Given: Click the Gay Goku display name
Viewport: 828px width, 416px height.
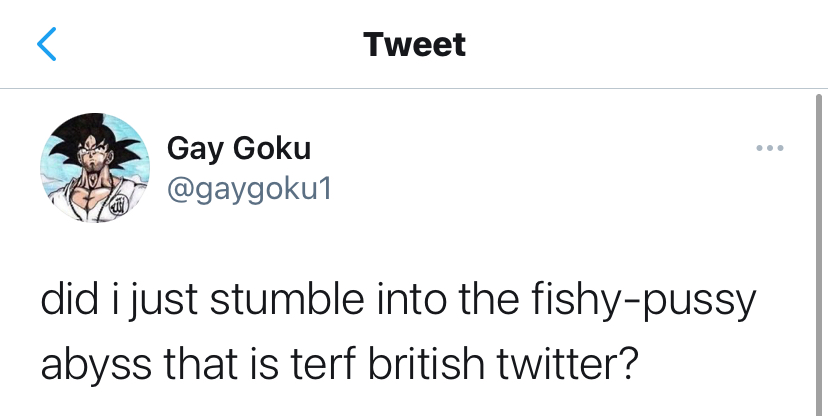Looking at the screenshot, I should (x=238, y=148).
